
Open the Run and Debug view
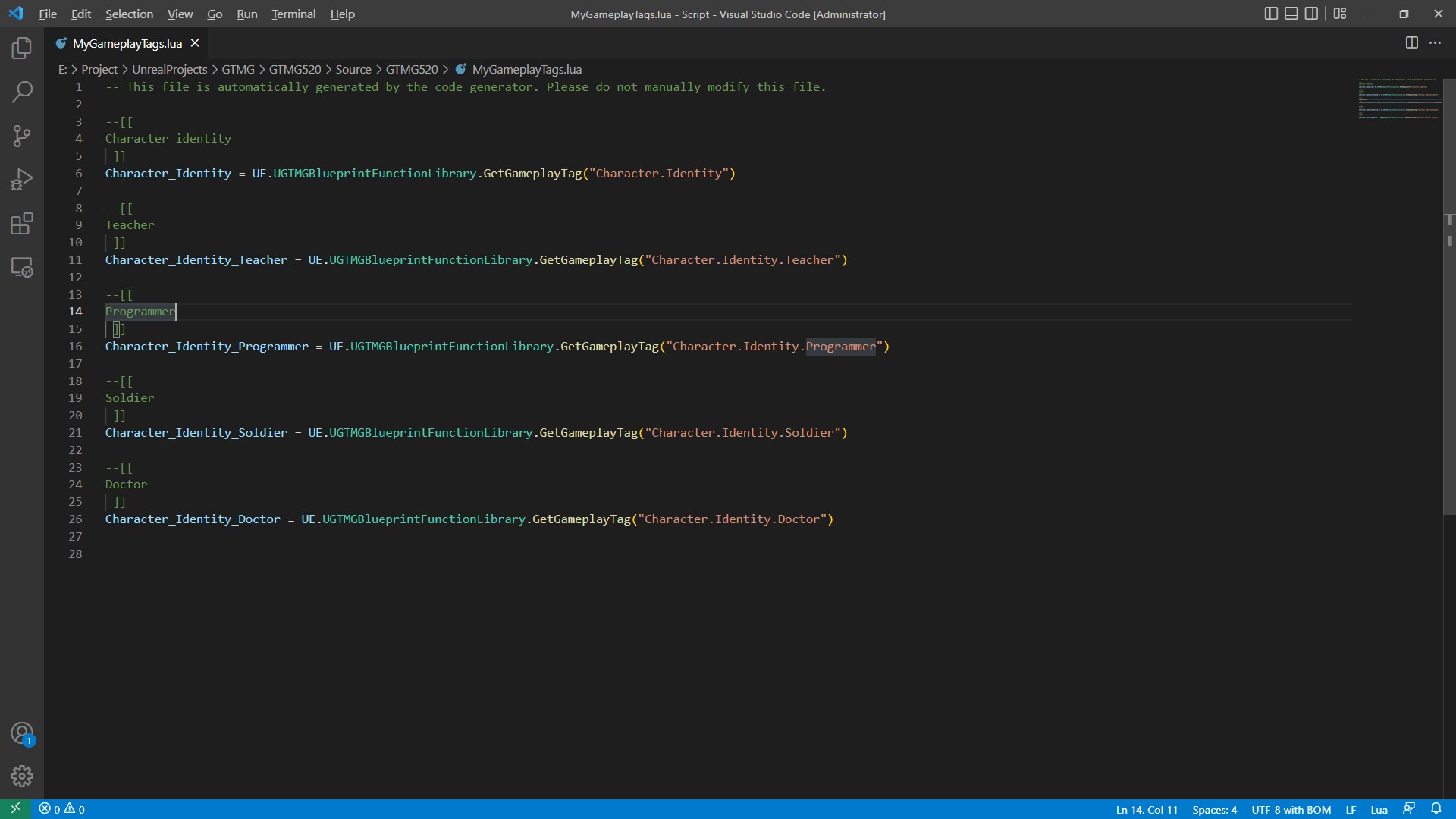22,179
